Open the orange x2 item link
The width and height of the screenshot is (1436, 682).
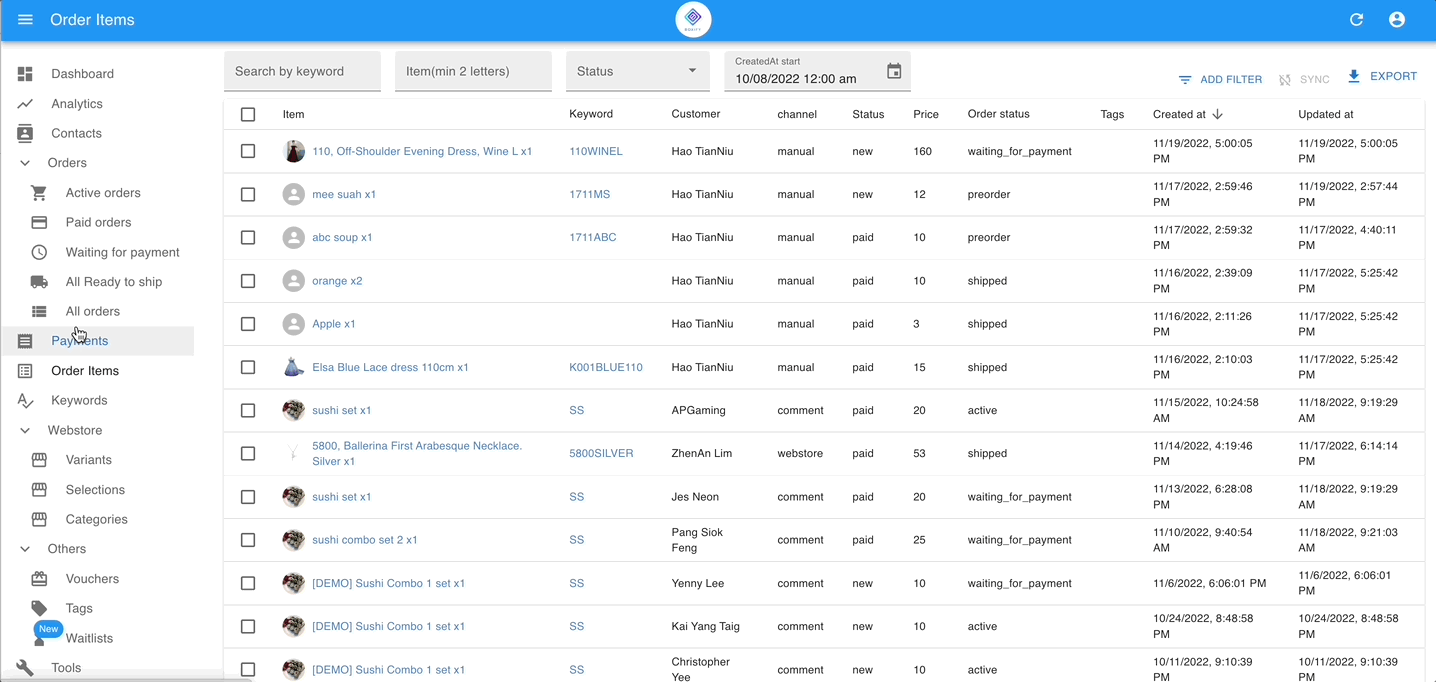[337, 281]
